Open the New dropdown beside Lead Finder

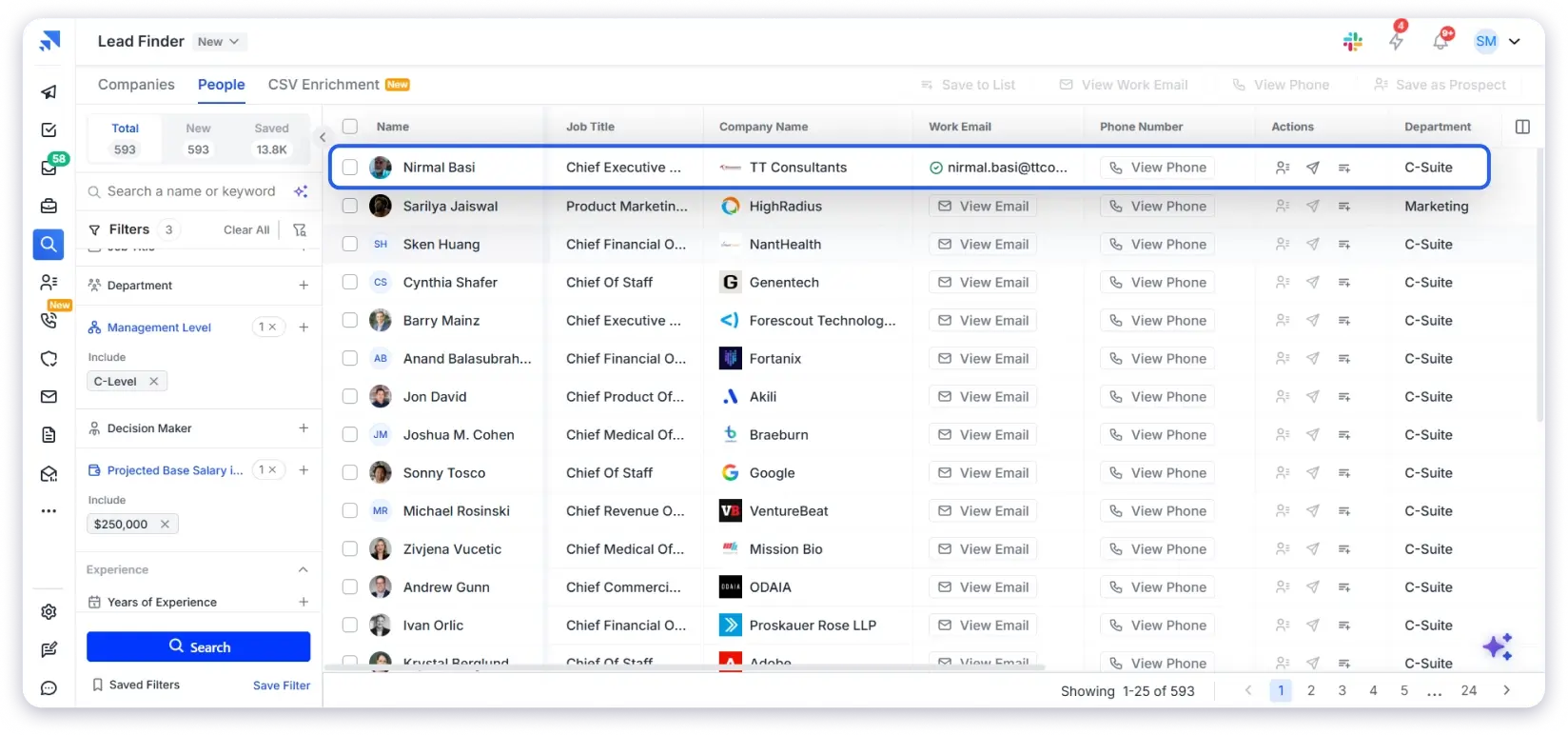point(219,42)
